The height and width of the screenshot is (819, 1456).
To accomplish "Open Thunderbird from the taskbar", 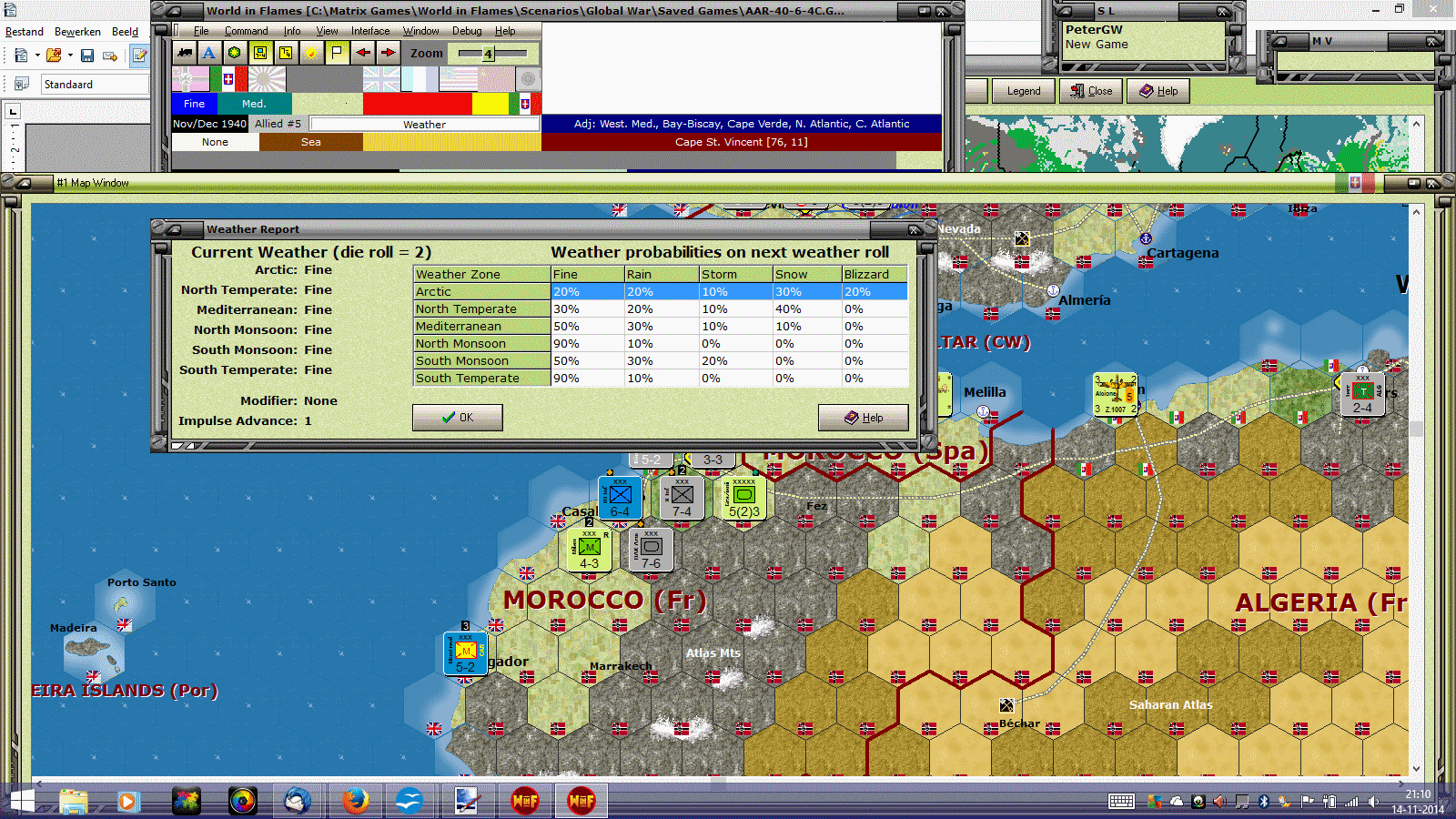I will (298, 801).
